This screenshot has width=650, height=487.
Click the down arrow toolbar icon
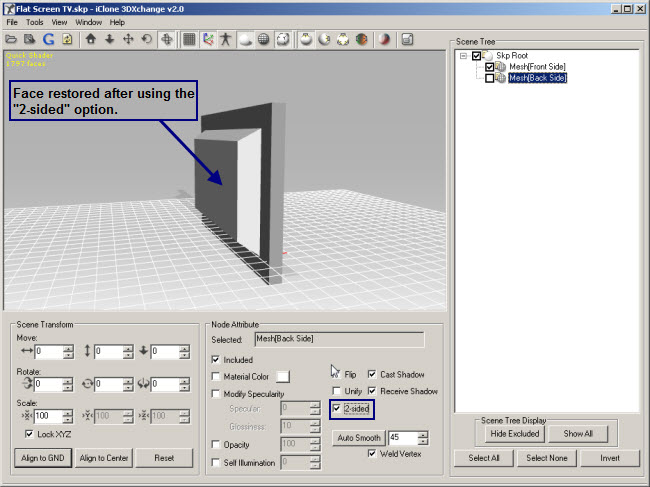tap(109, 39)
